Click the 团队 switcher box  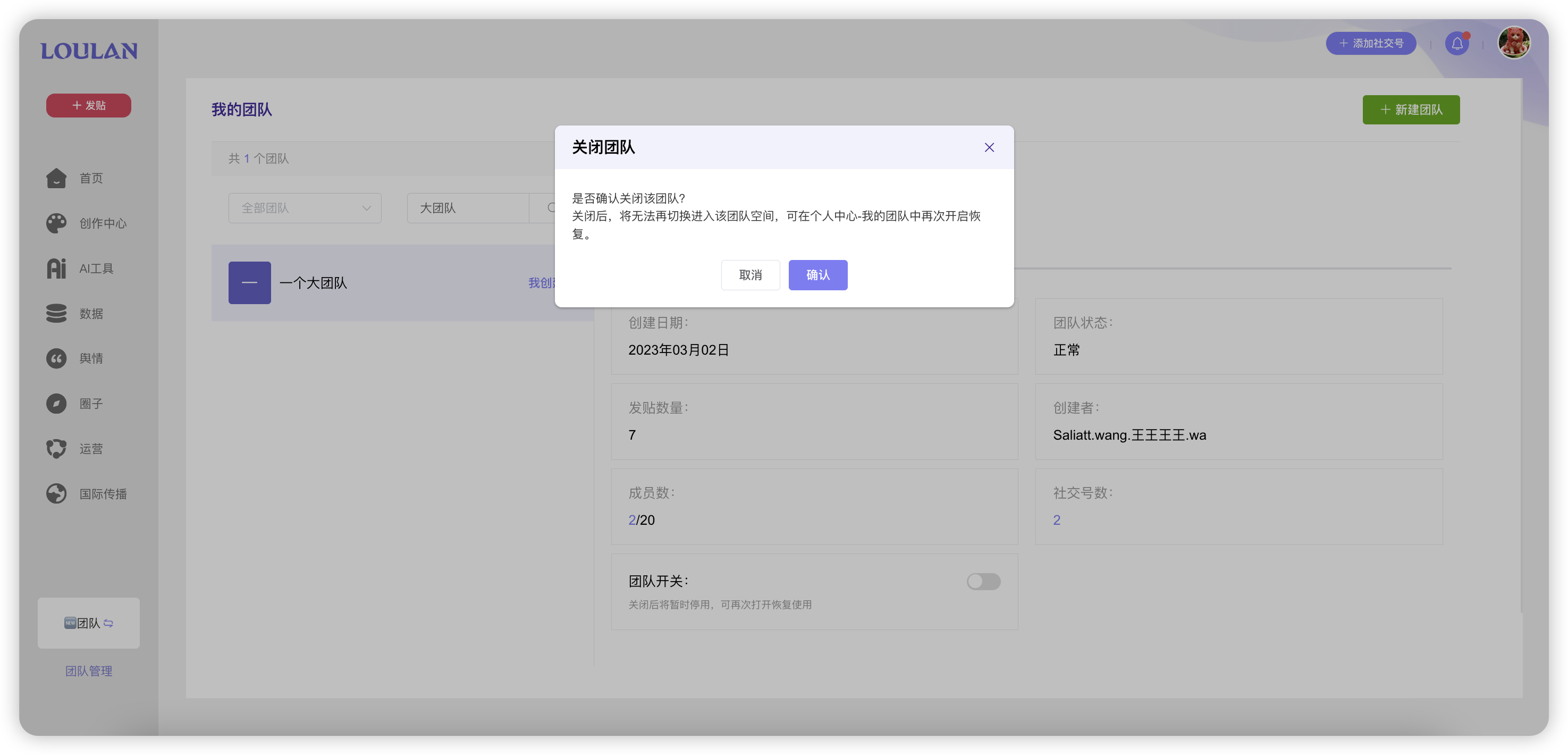(x=89, y=623)
